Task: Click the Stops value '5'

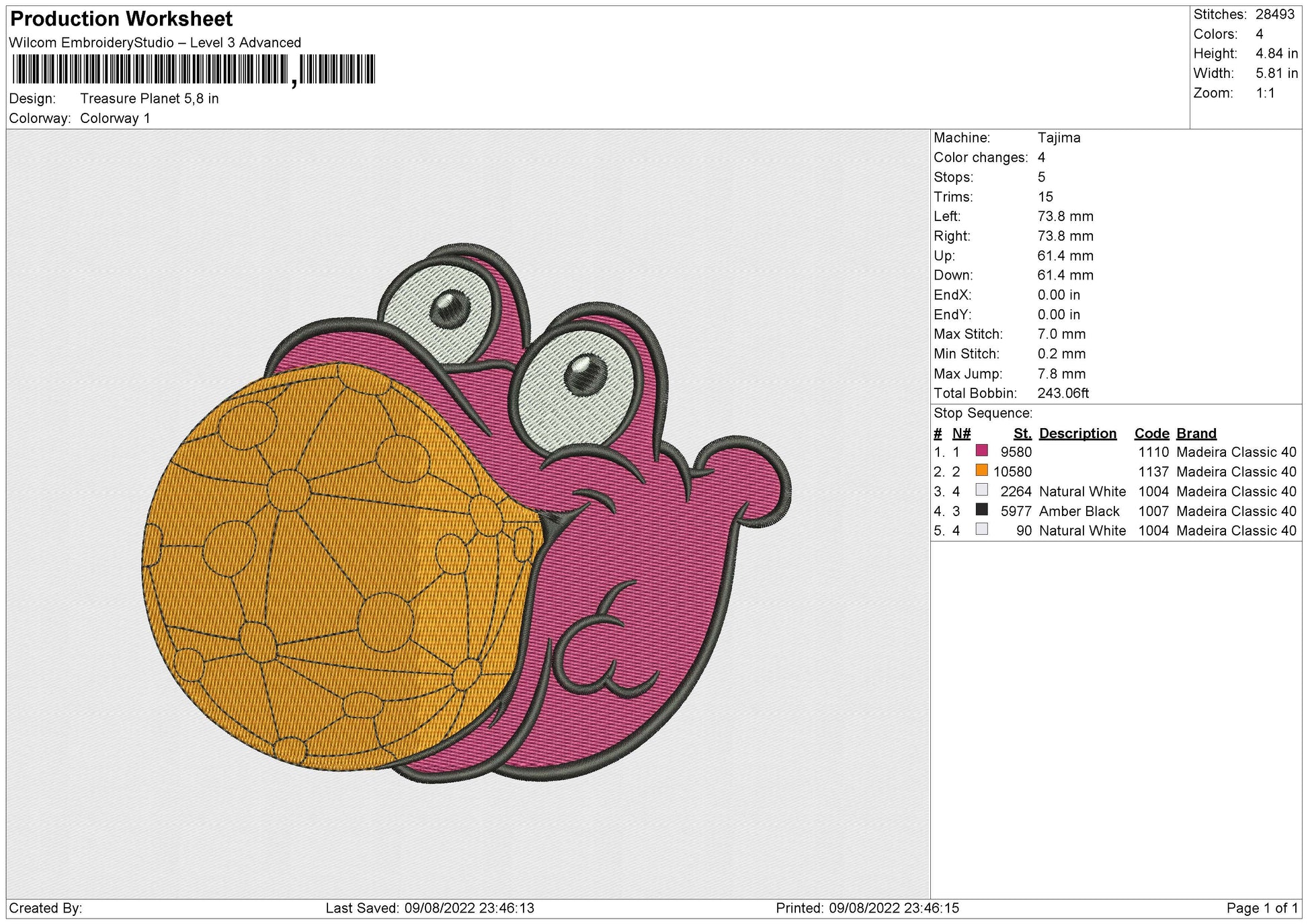Action: tap(1041, 177)
